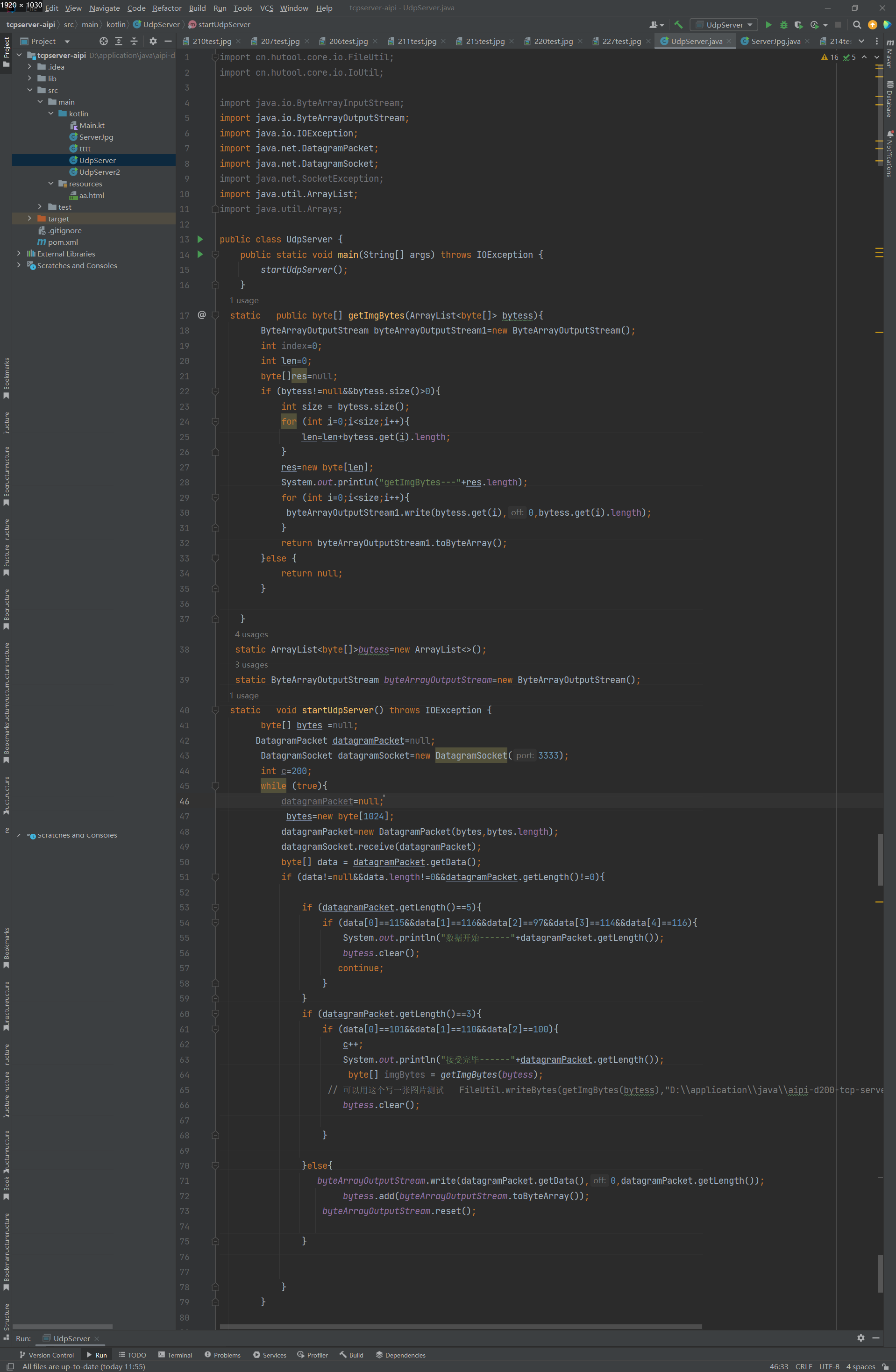The height and width of the screenshot is (1372, 896).
Task: Hide the Project panel with minus icon
Action: [168, 41]
